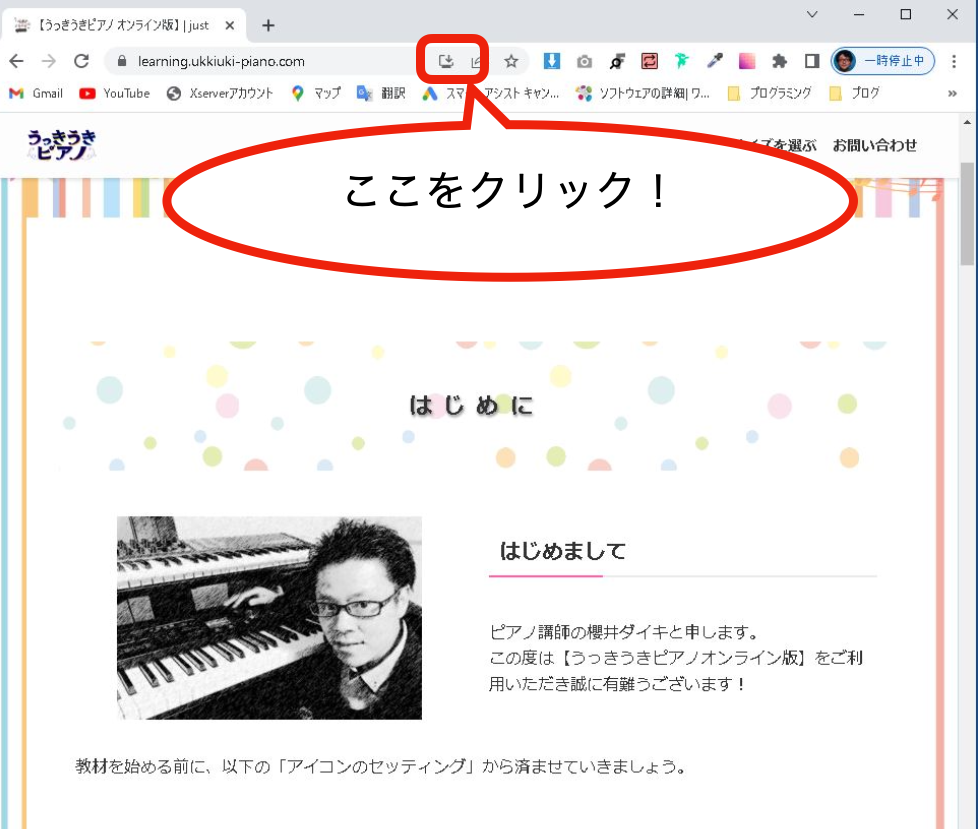Go back to the previous page

[17, 61]
